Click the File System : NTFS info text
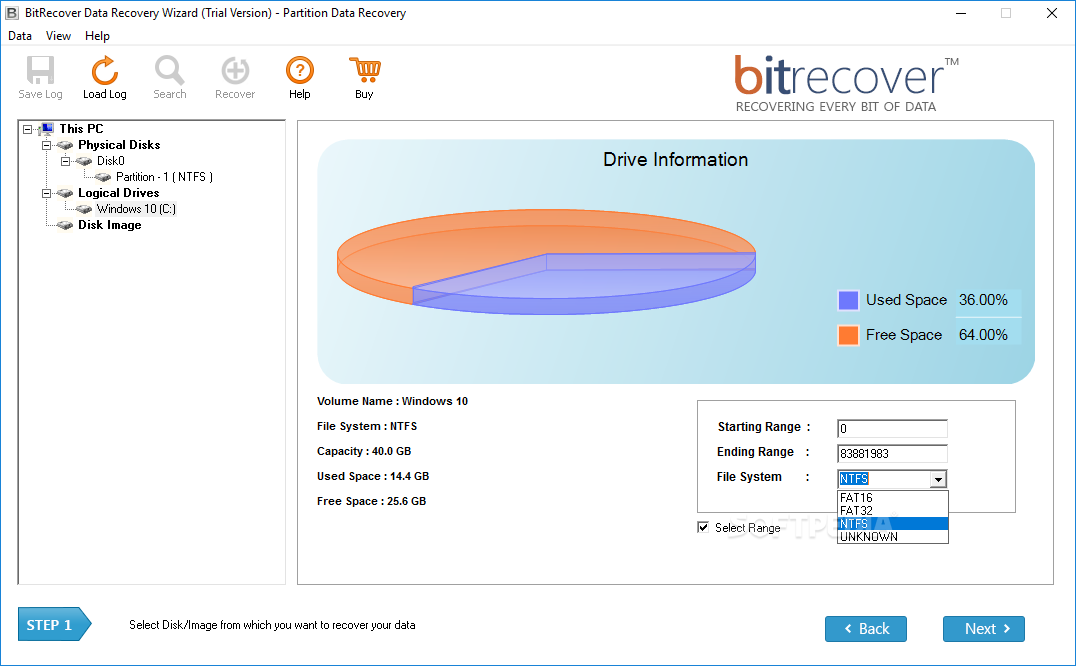Screen dimensions: 1076x666 click(x=366, y=426)
